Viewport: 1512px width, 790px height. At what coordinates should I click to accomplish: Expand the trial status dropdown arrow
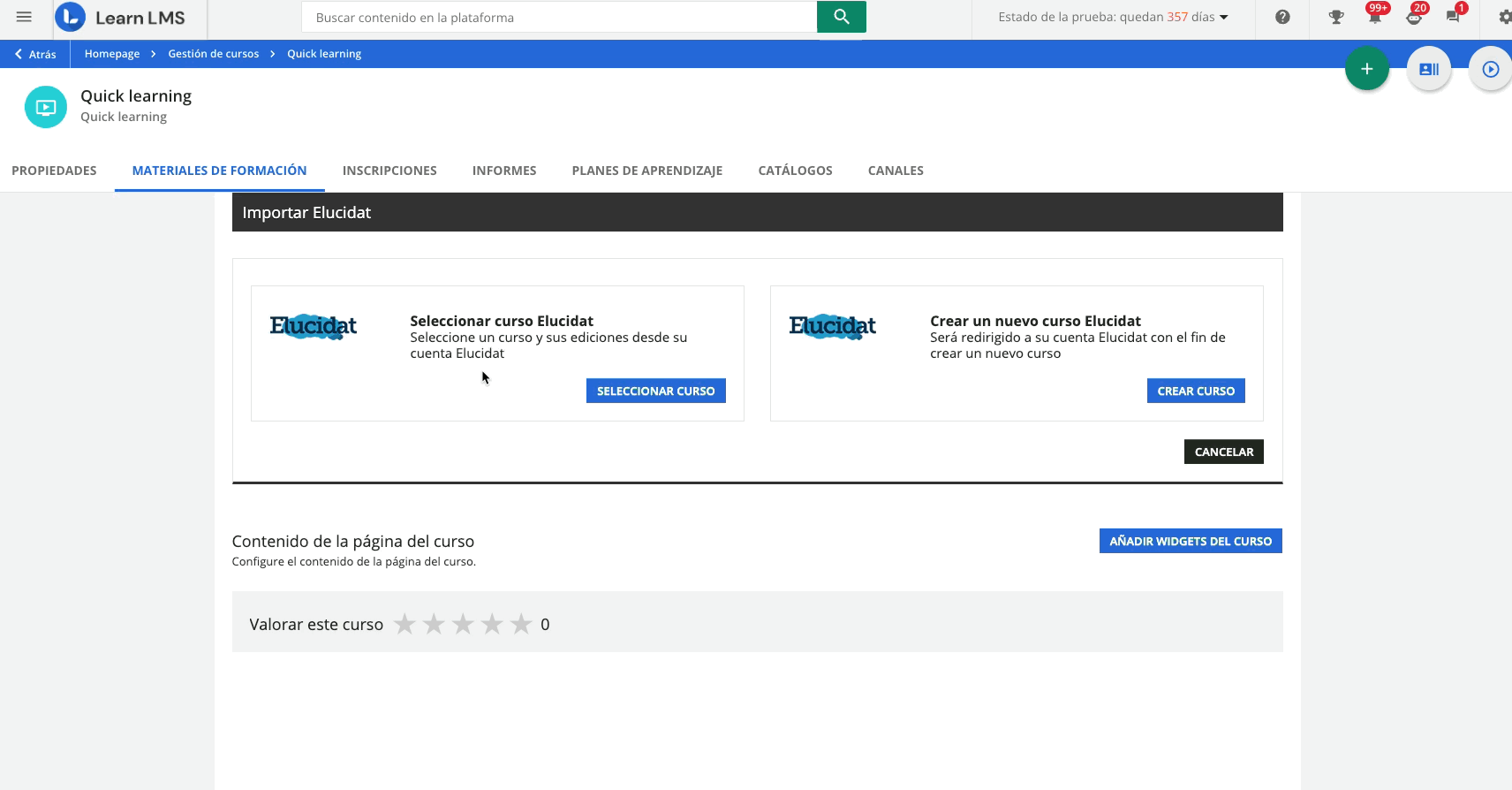click(1224, 18)
